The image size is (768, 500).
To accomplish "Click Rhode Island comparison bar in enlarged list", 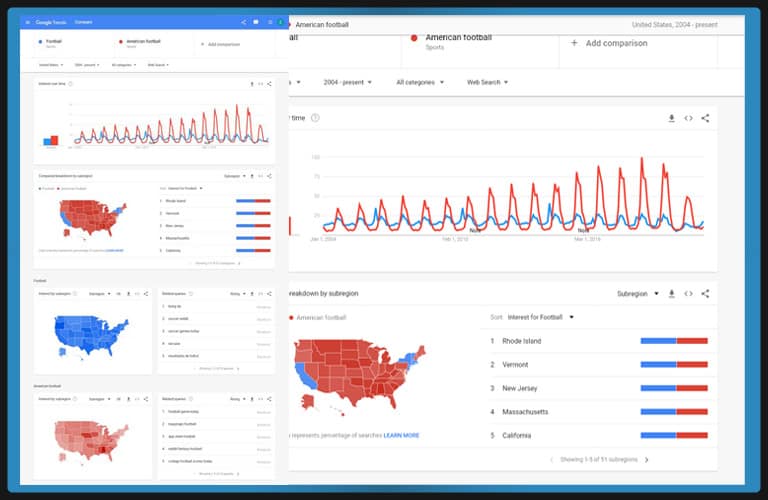I will click(674, 341).
